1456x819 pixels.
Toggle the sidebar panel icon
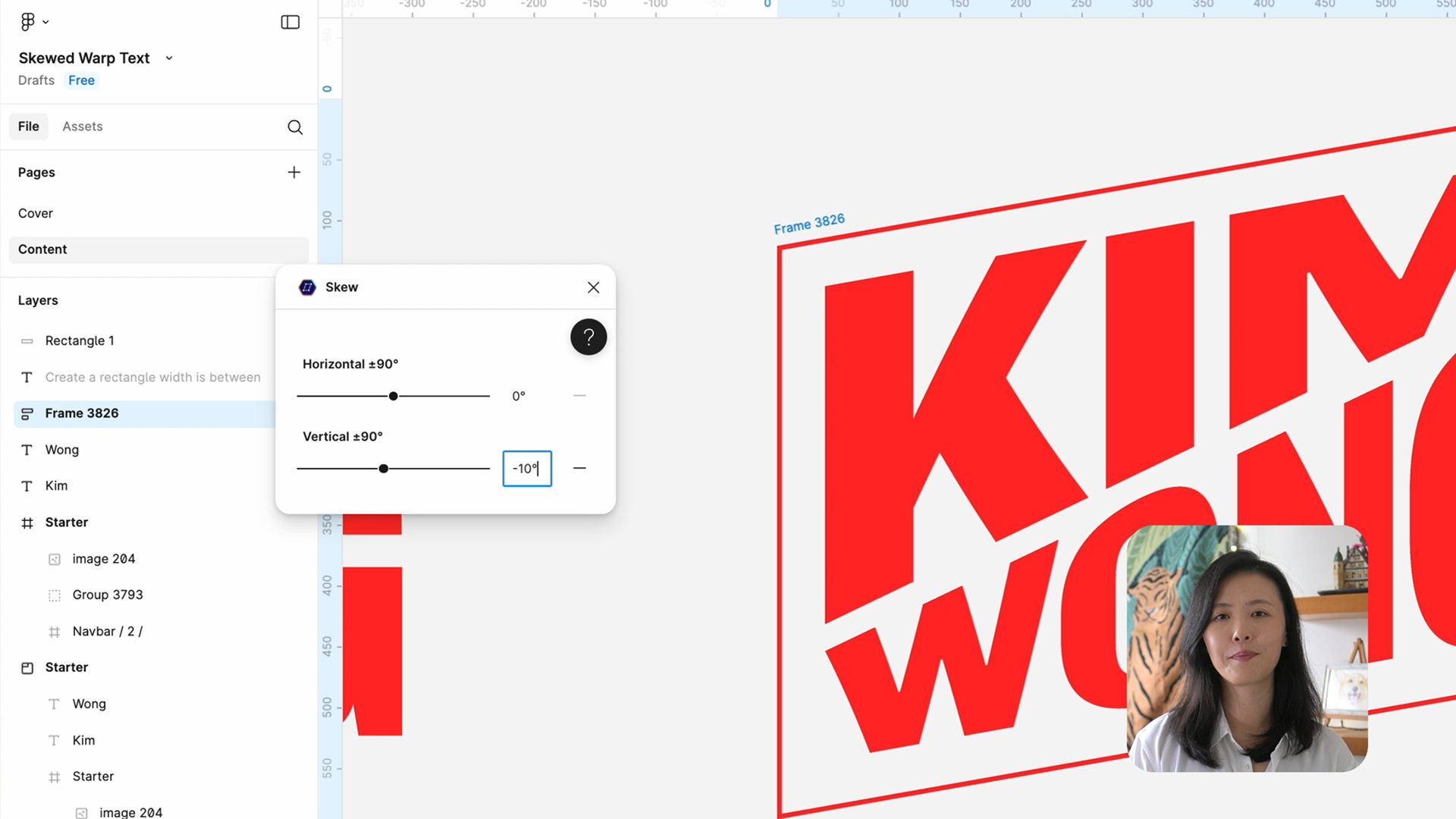point(290,22)
